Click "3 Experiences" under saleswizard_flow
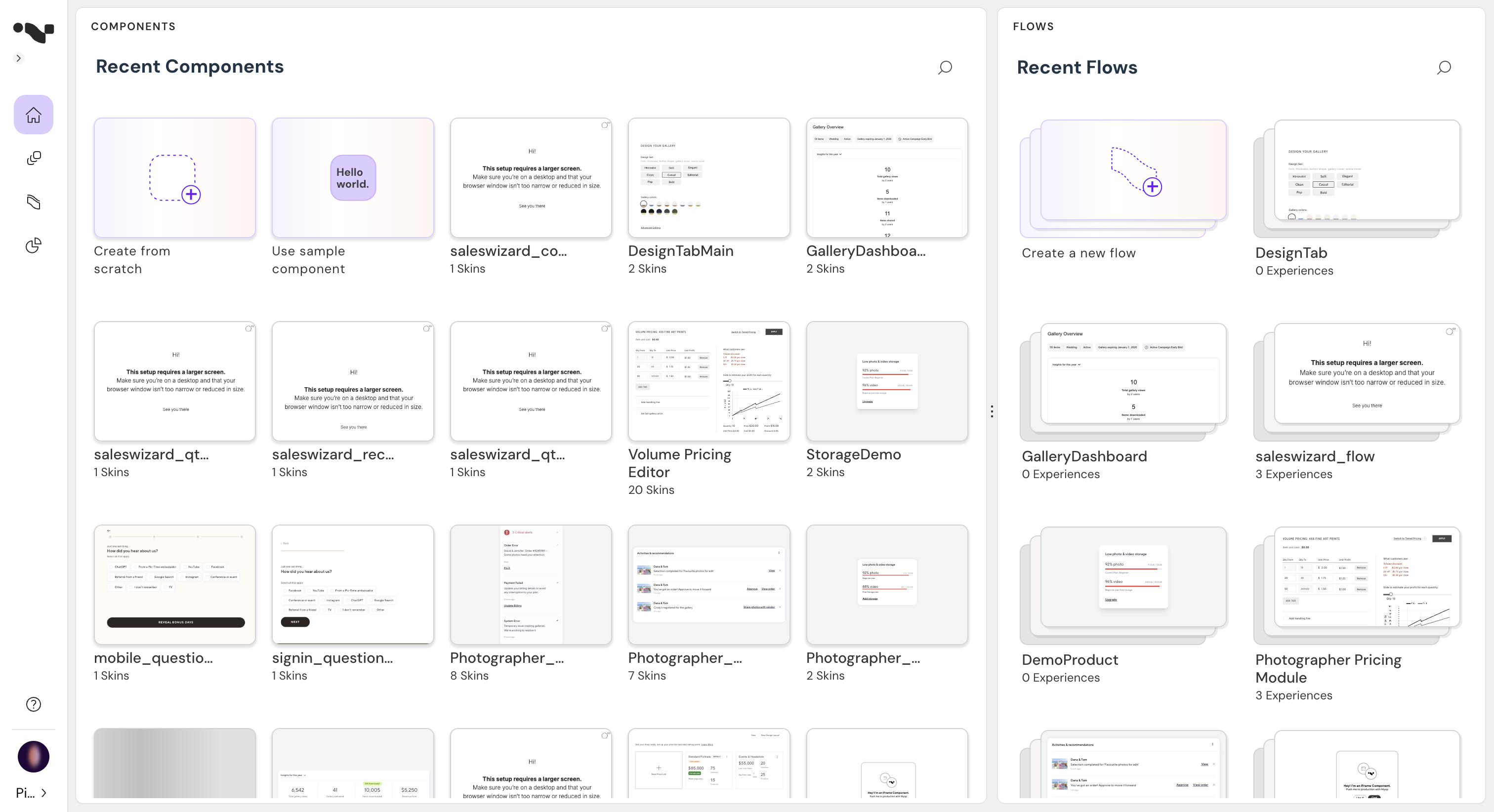This screenshot has width=1494, height=812. click(1294, 475)
